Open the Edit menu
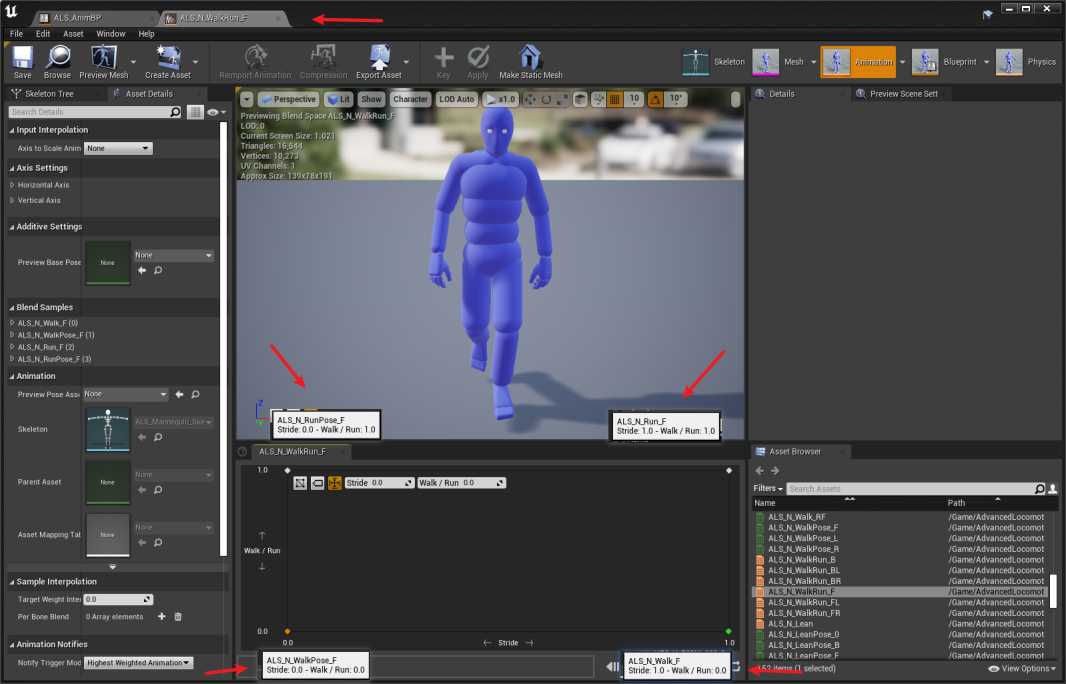The height and width of the screenshot is (684, 1066). 43,33
